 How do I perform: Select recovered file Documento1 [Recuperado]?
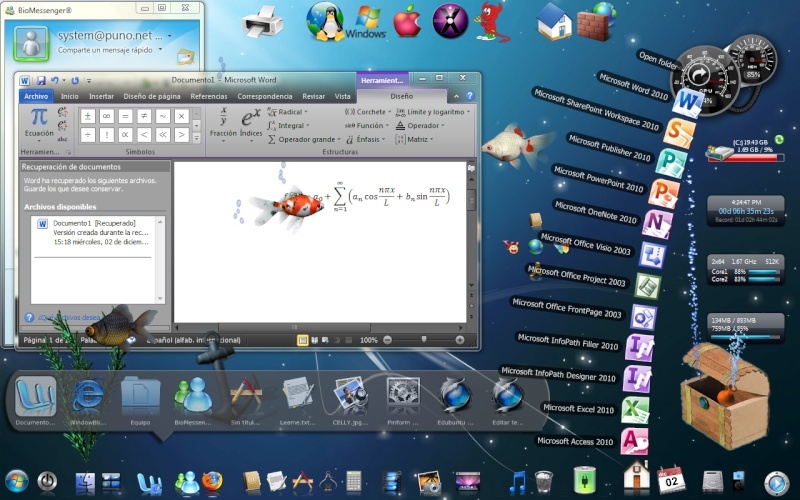pyautogui.click(x=96, y=233)
